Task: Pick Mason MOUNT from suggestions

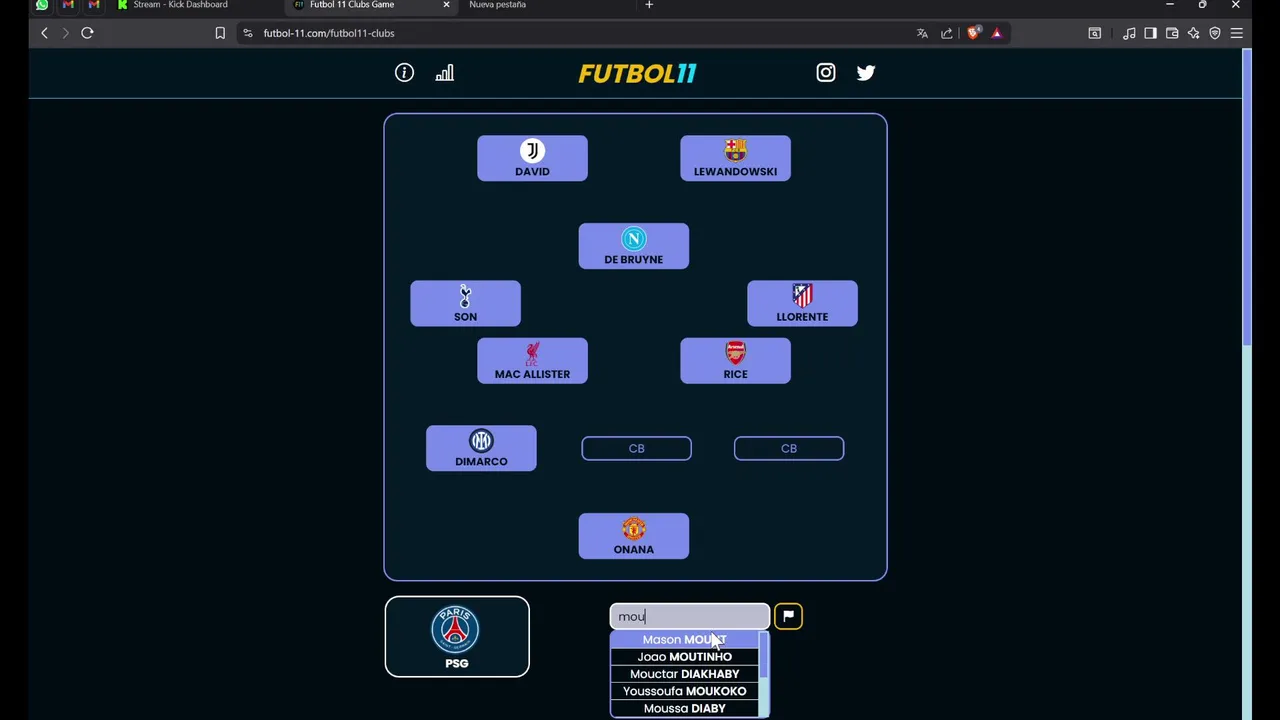Action: [x=685, y=640]
